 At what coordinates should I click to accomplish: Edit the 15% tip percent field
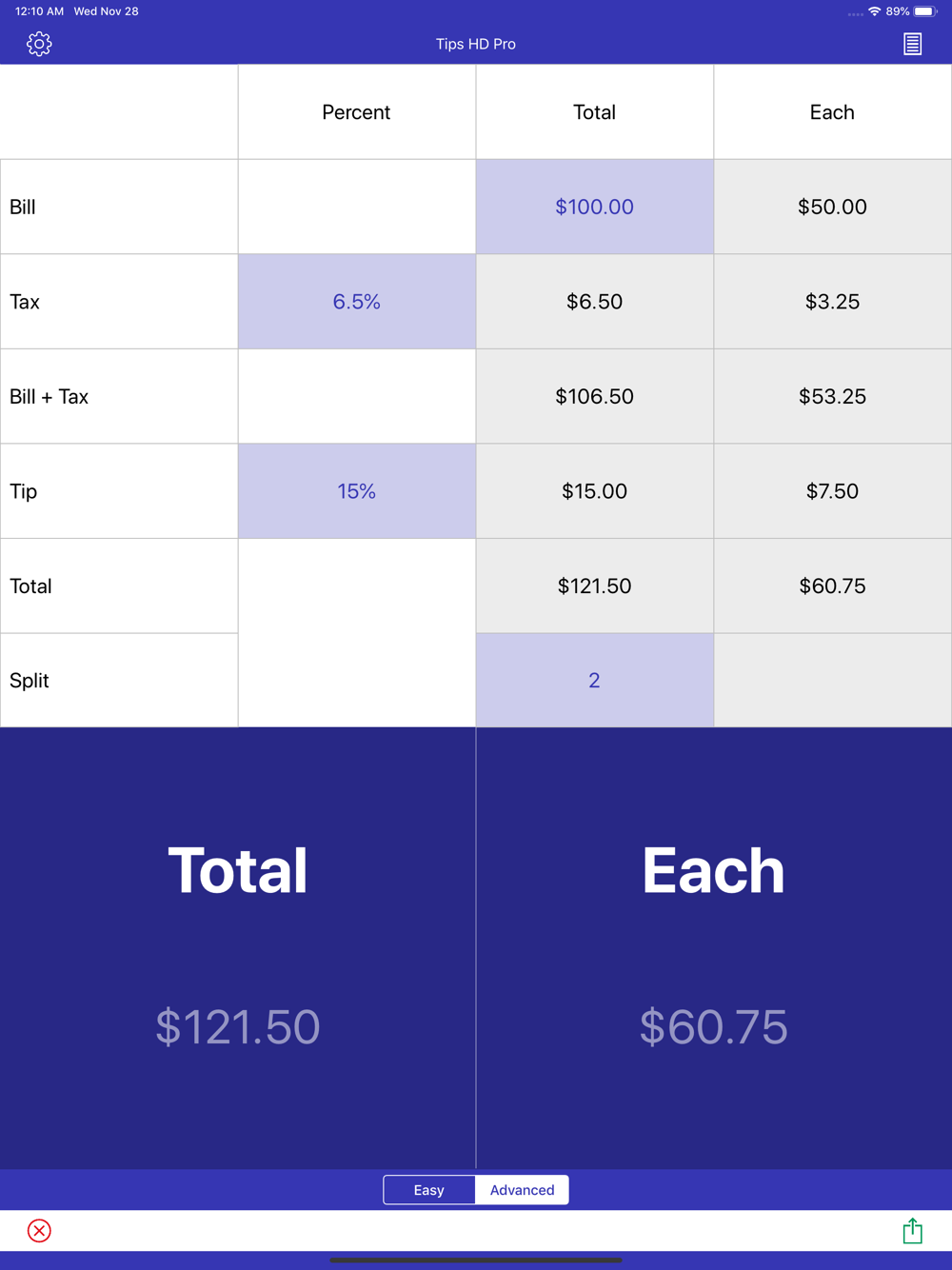coord(357,491)
